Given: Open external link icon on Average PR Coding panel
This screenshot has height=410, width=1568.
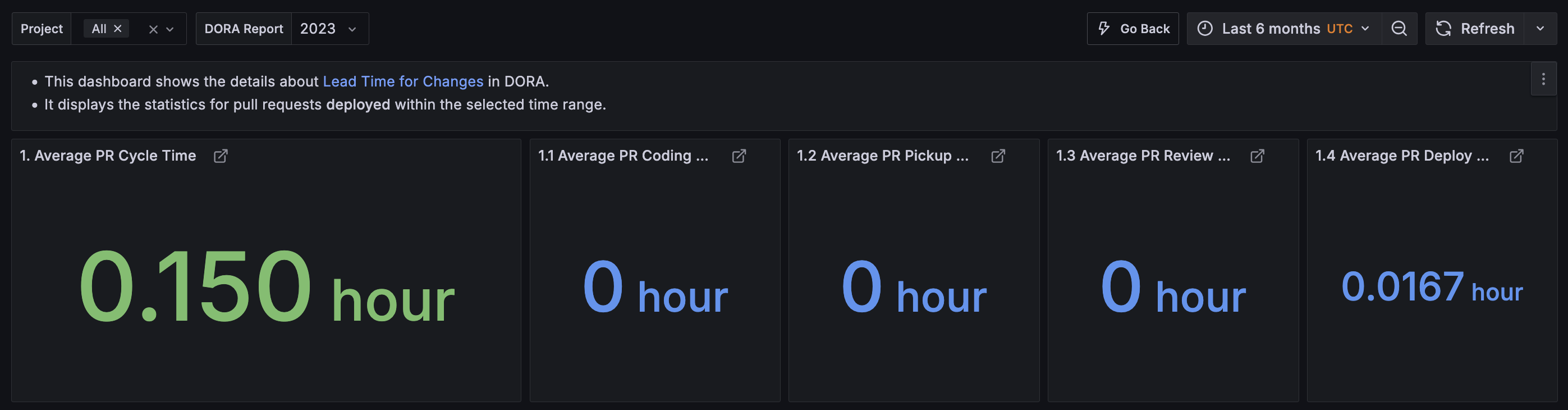Looking at the screenshot, I should [739, 156].
